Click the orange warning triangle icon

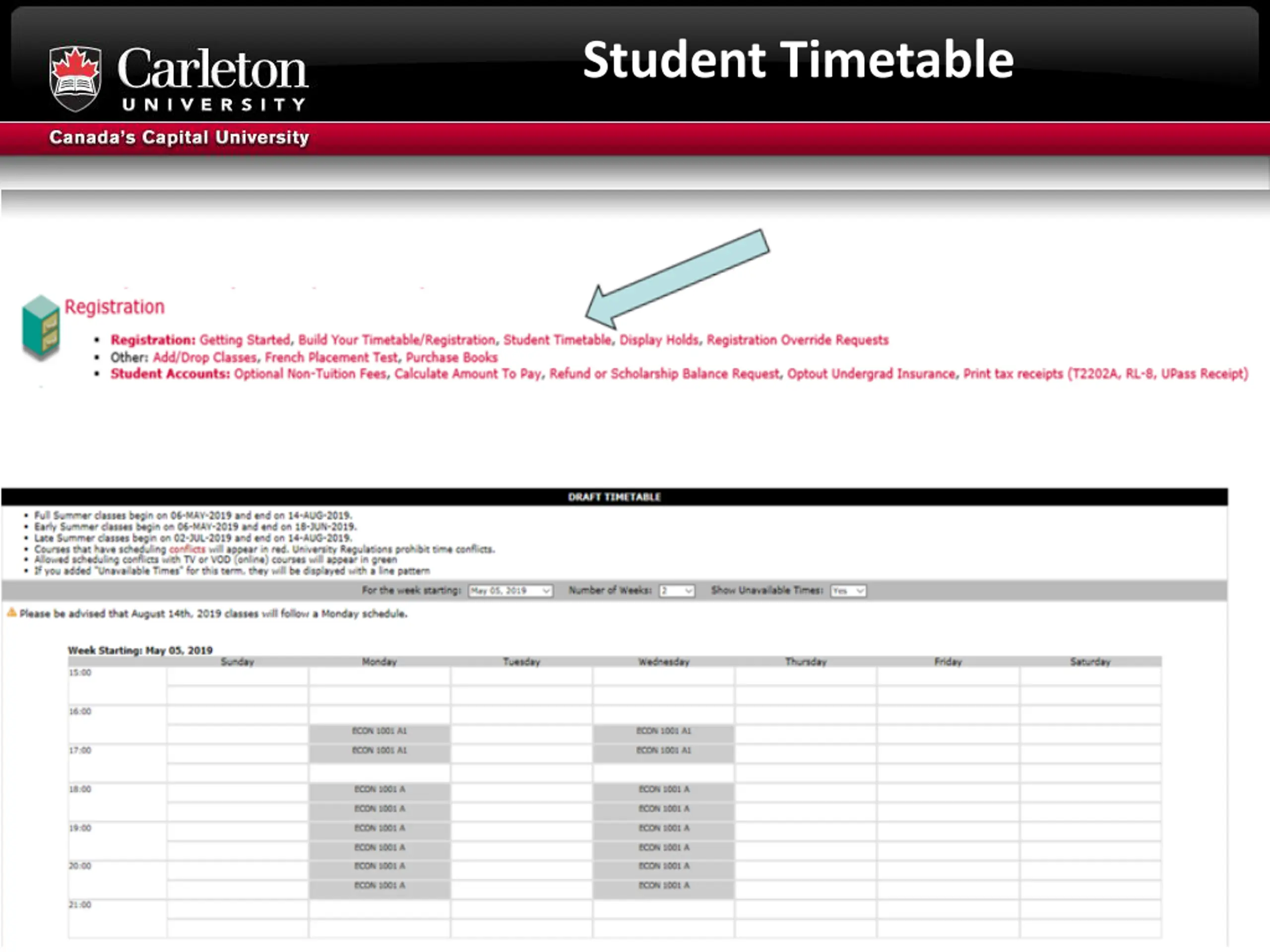click(x=11, y=613)
